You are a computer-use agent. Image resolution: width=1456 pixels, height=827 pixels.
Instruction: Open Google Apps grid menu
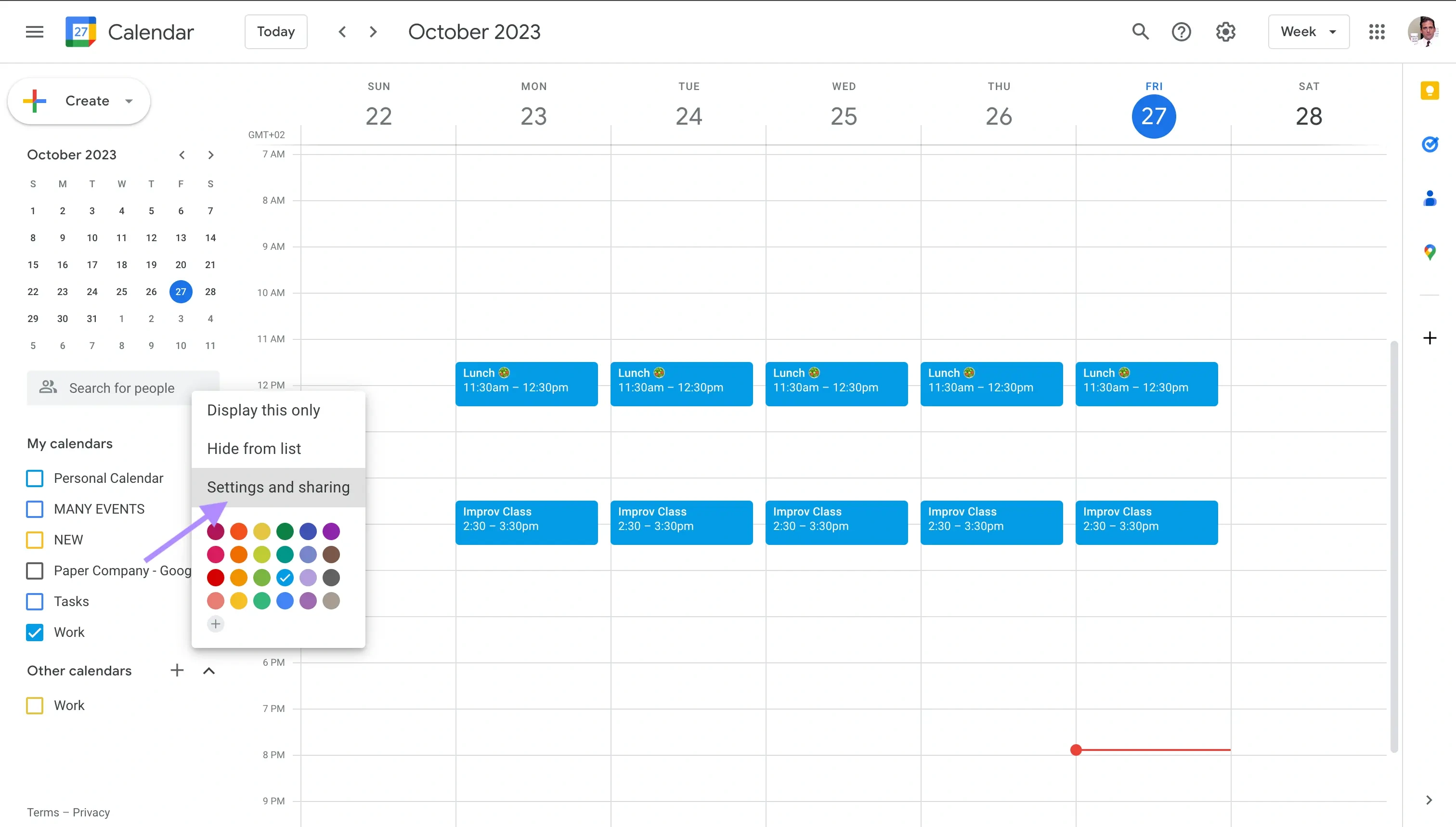point(1378,31)
